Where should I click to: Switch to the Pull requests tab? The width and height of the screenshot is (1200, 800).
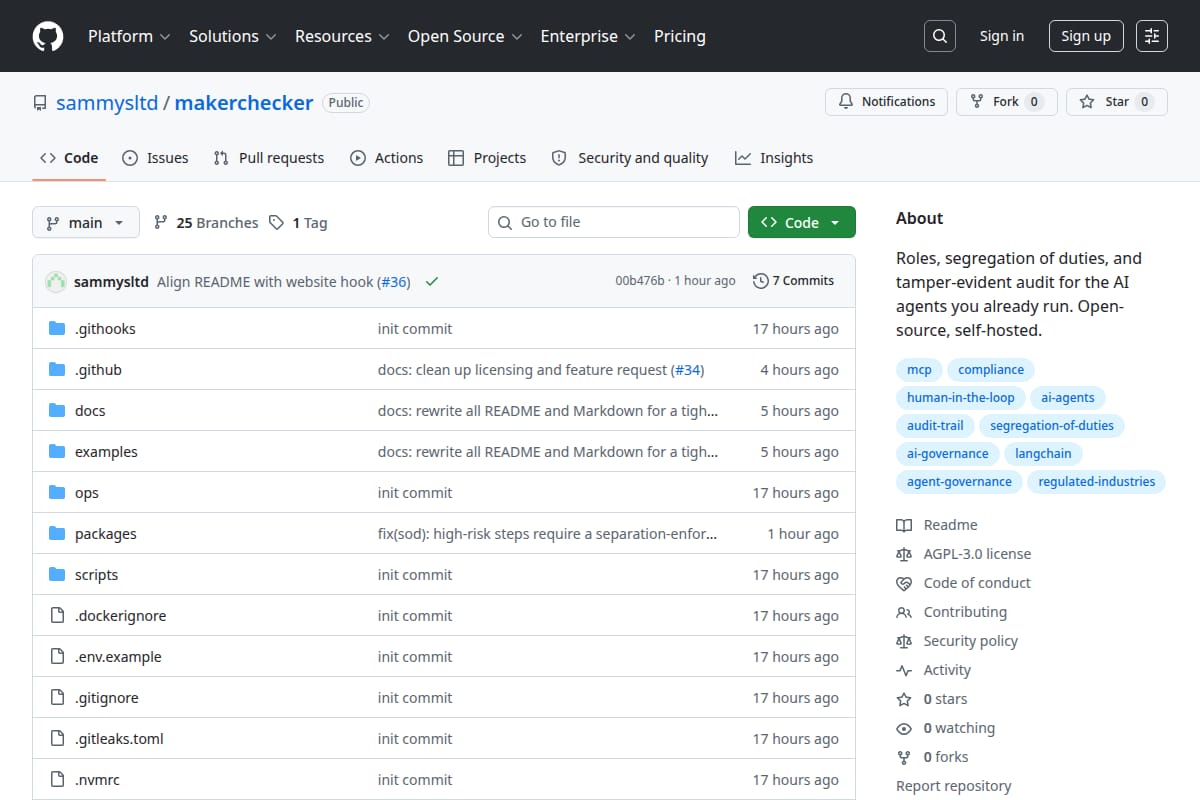(x=269, y=158)
